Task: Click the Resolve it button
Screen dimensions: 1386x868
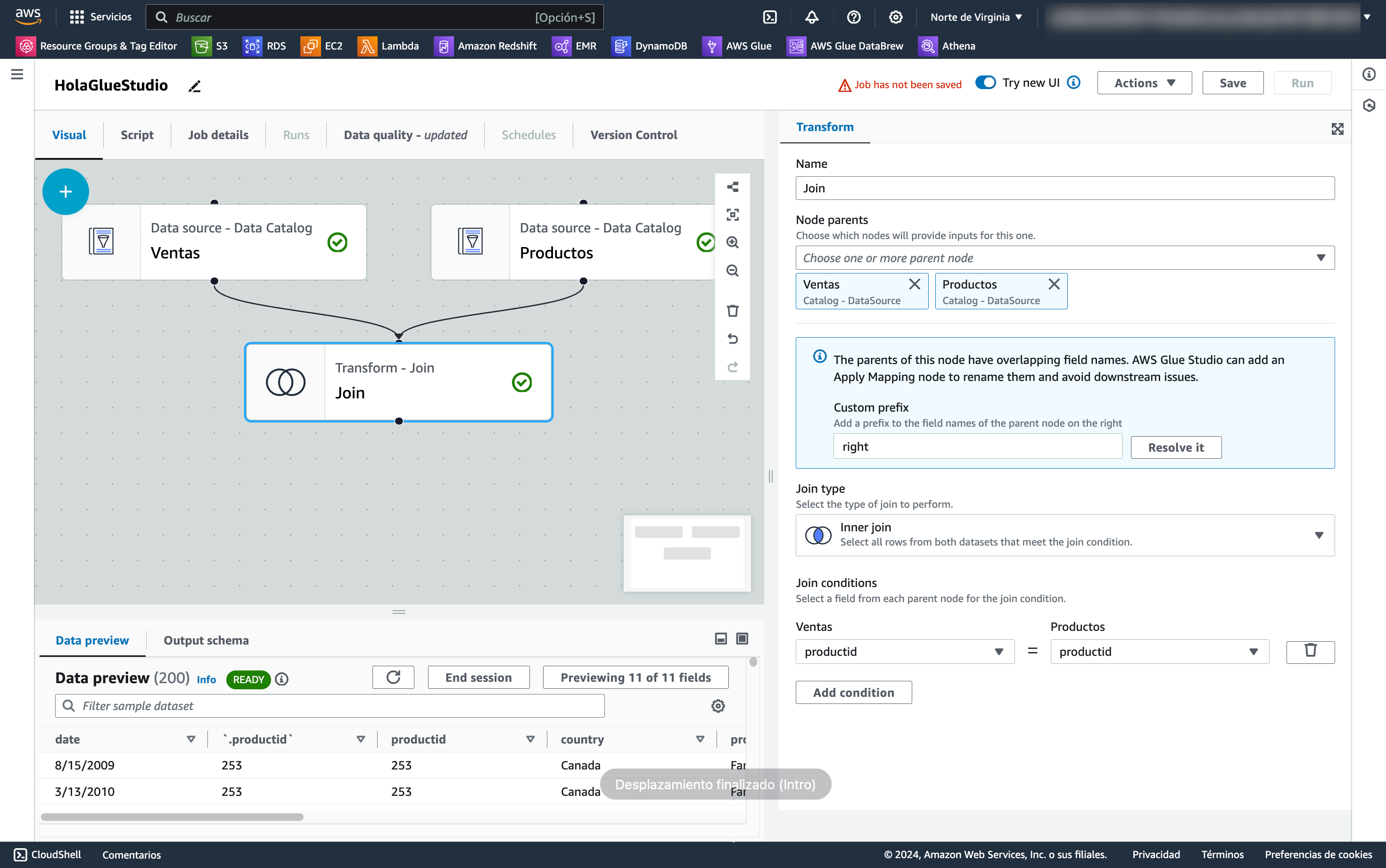Action: coord(1175,447)
